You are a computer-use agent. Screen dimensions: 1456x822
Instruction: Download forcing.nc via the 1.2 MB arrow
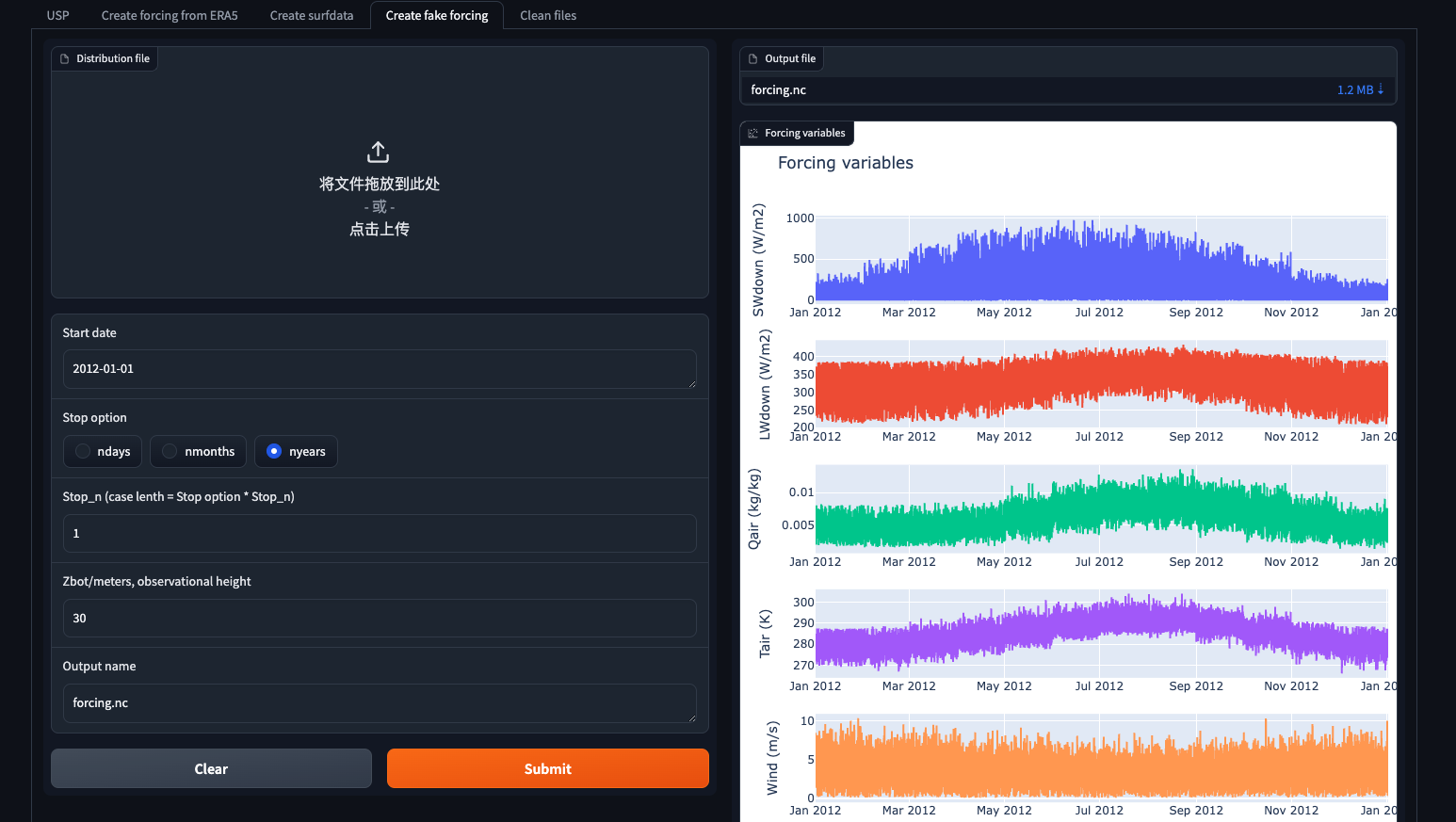(x=1361, y=89)
